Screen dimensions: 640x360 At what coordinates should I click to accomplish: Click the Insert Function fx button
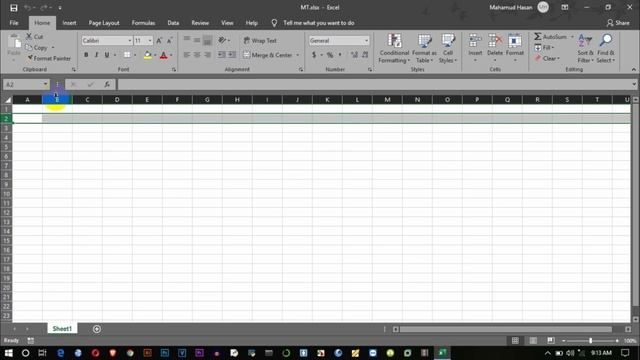pyautogui.click(x=107, y=84)
